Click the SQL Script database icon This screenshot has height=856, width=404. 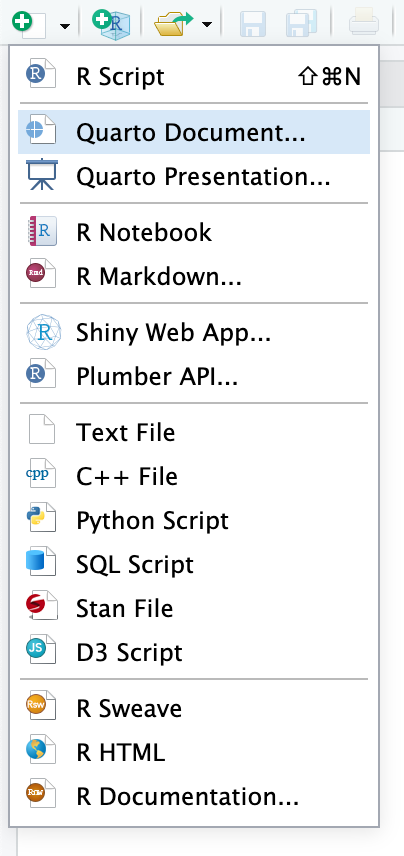click(41, 561)
